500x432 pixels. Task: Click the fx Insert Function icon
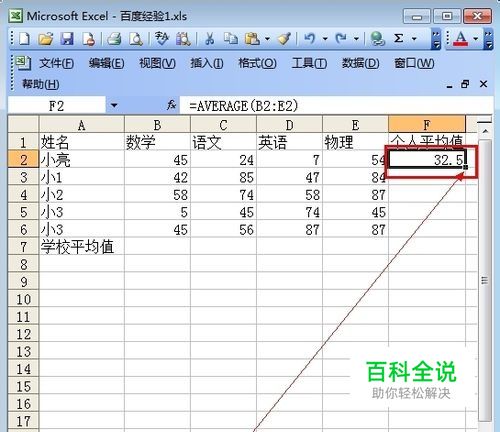[x=171, y=105]
